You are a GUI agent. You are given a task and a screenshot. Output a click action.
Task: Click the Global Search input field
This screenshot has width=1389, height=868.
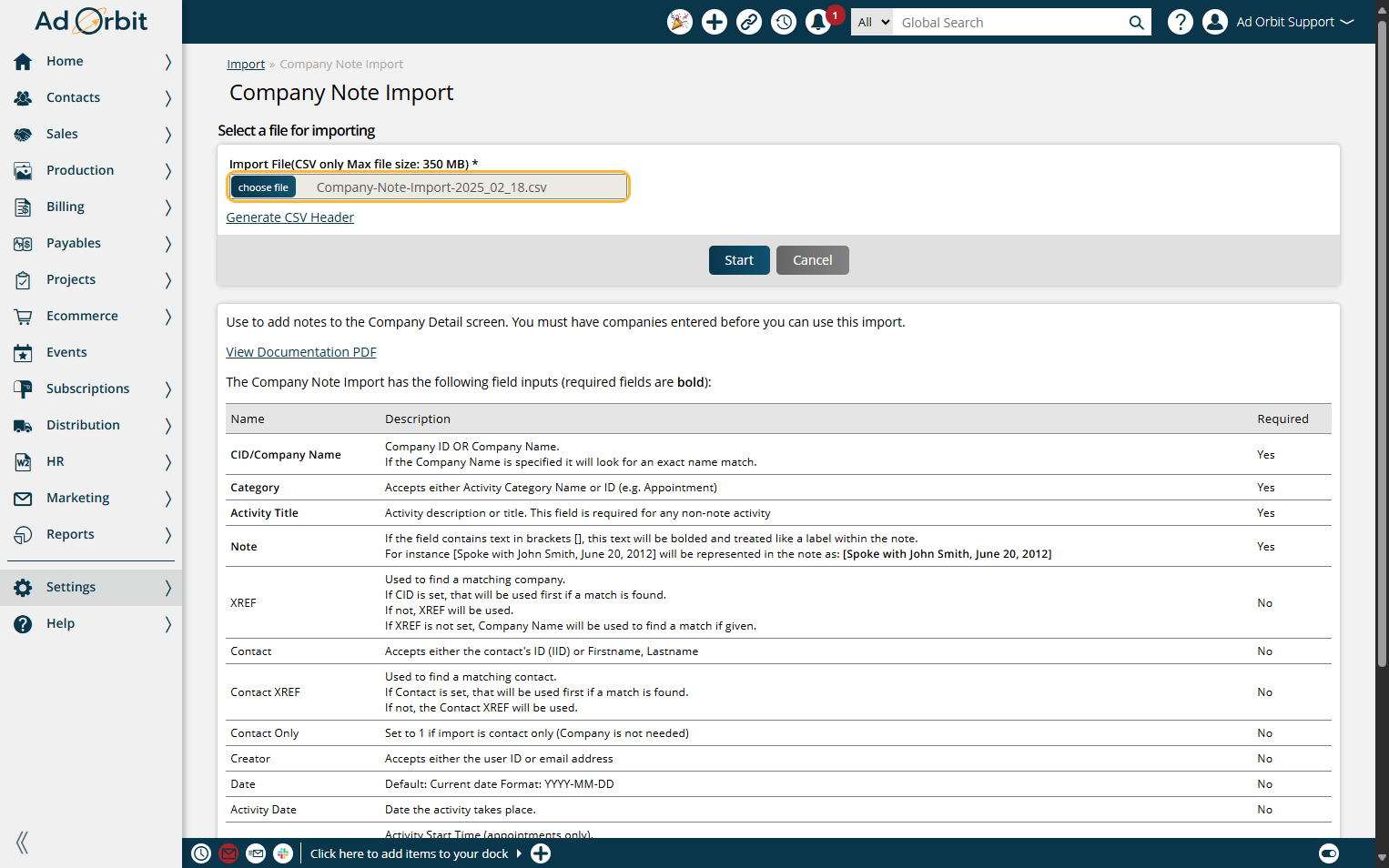[x=1009, y=23]
